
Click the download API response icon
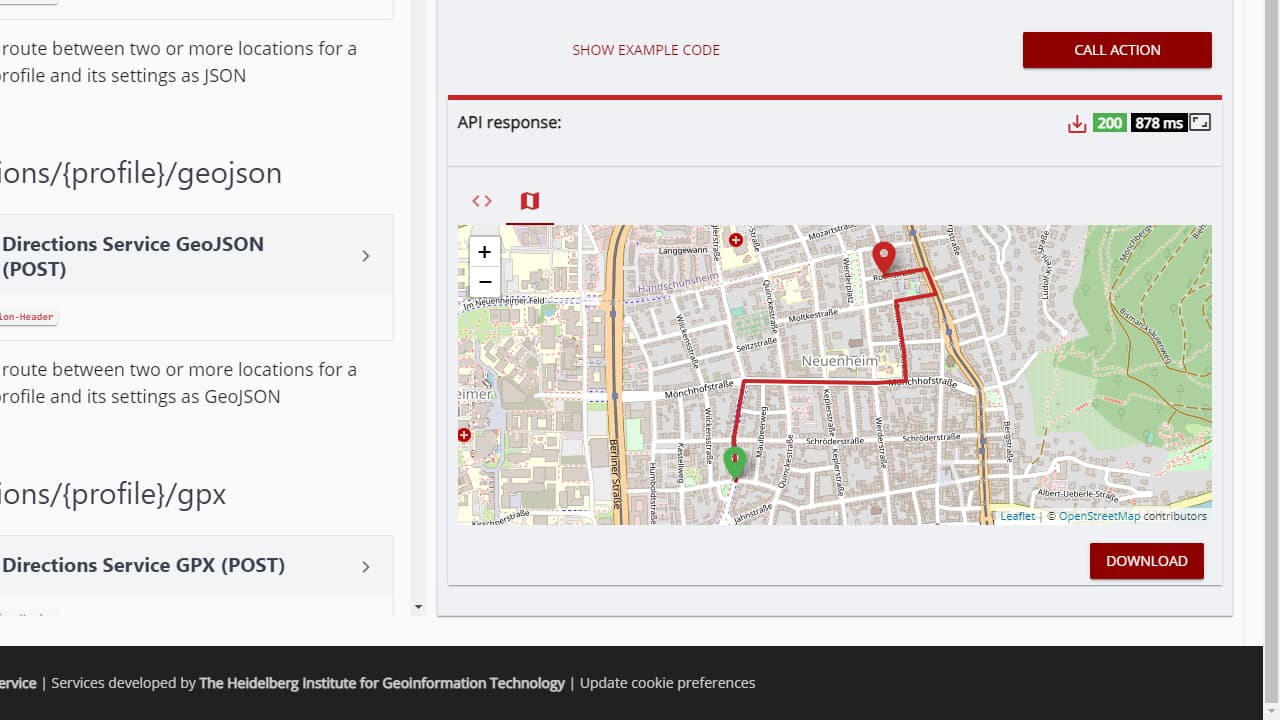[1077, 123]
